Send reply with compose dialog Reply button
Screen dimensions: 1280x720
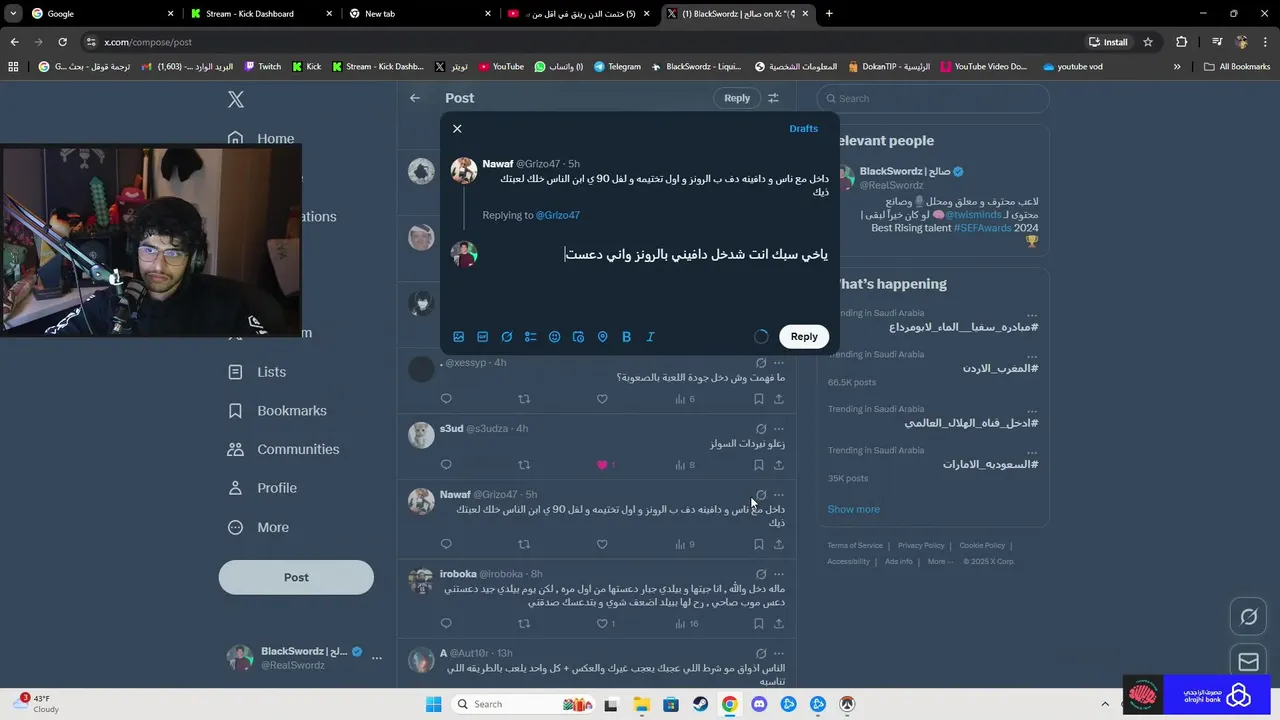pyautogui.click(x=804, y=336)
